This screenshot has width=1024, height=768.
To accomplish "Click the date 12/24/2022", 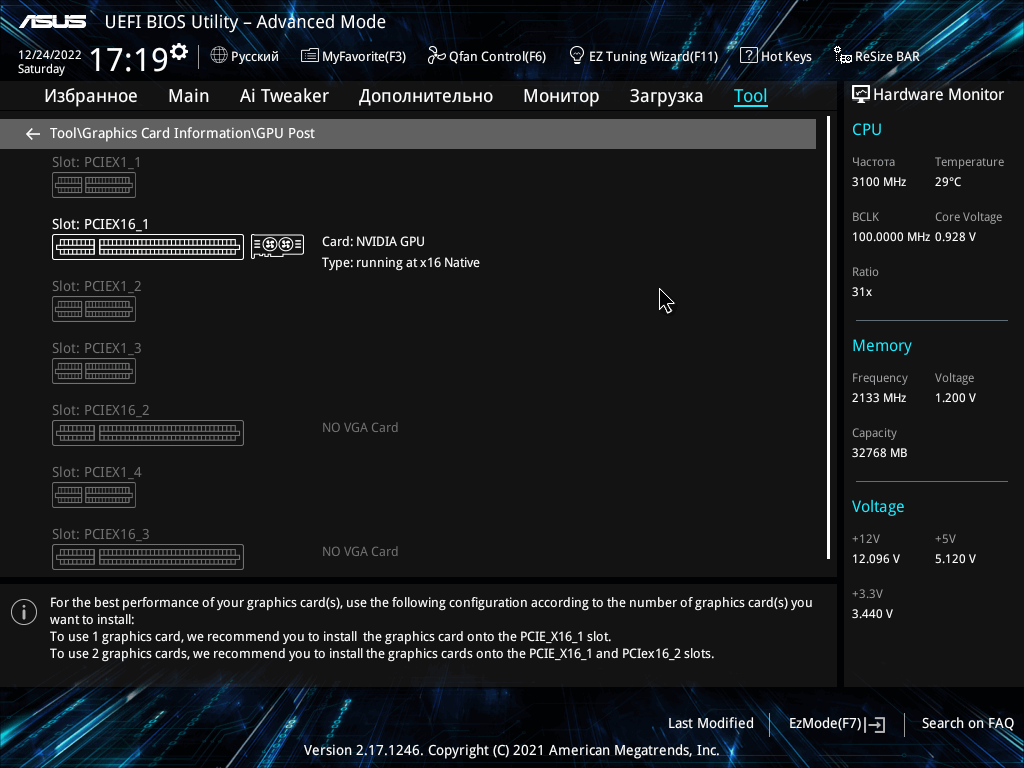I will (x=50, y=55).
